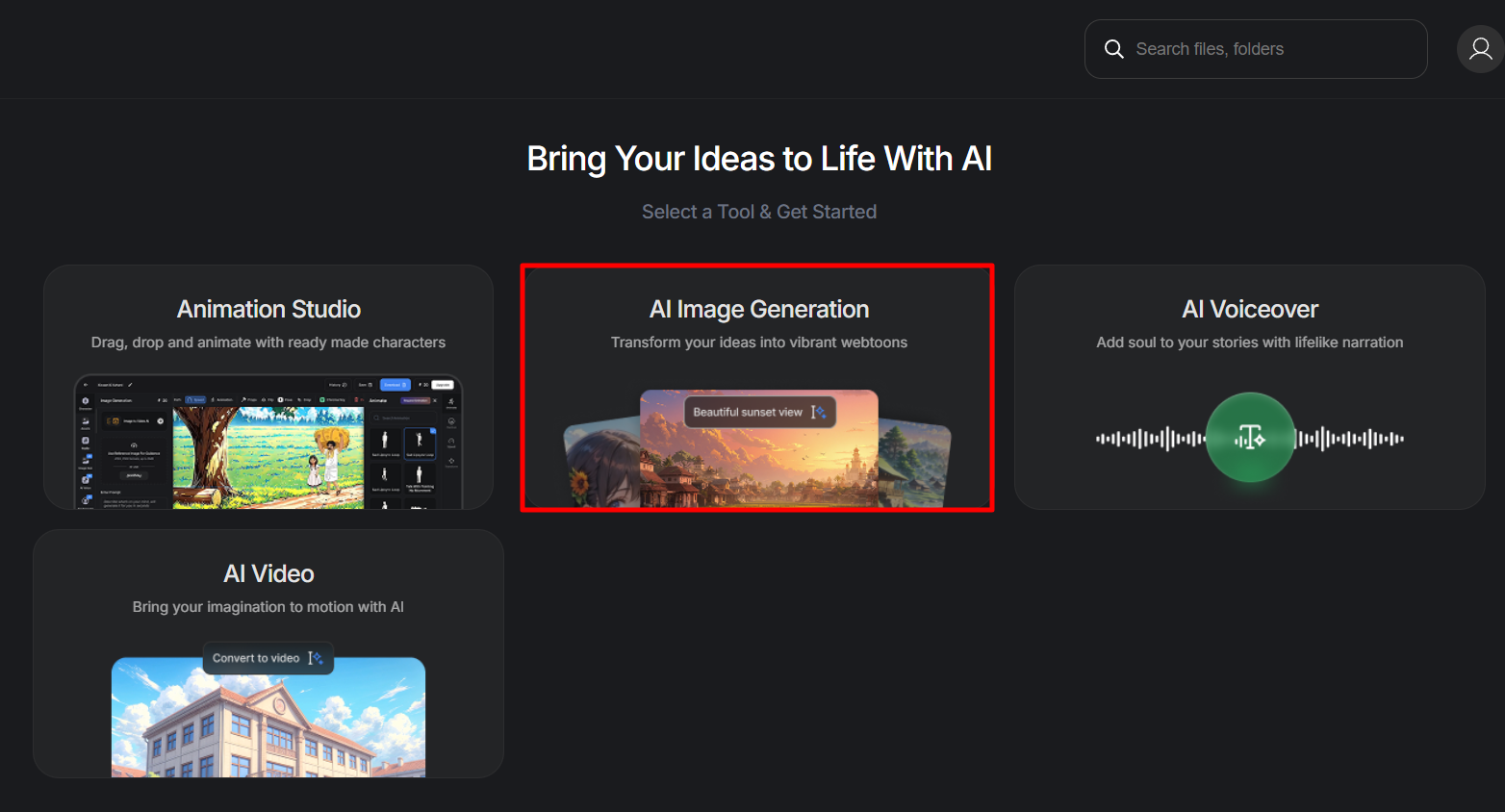Click the Bring your imagination to motion text
The width and height of the screenshot is (1505, 812).
(268, 607)
